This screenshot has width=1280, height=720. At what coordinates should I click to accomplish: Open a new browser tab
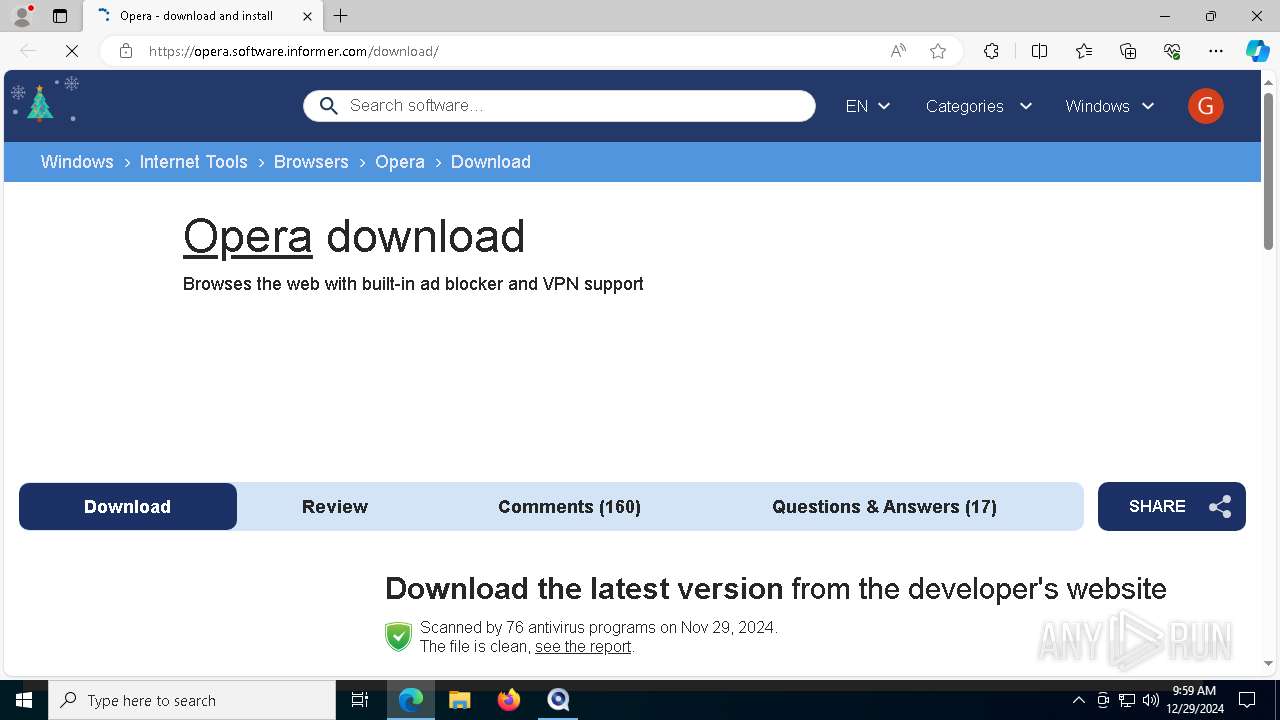pos(341,16)
